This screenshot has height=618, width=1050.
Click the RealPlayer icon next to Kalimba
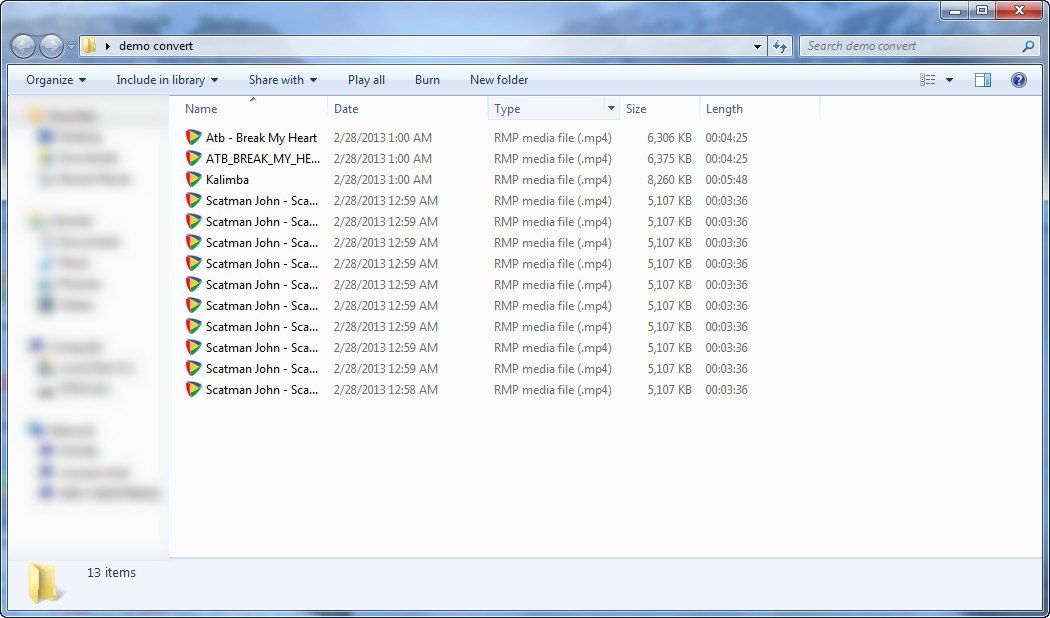point(193,179)
